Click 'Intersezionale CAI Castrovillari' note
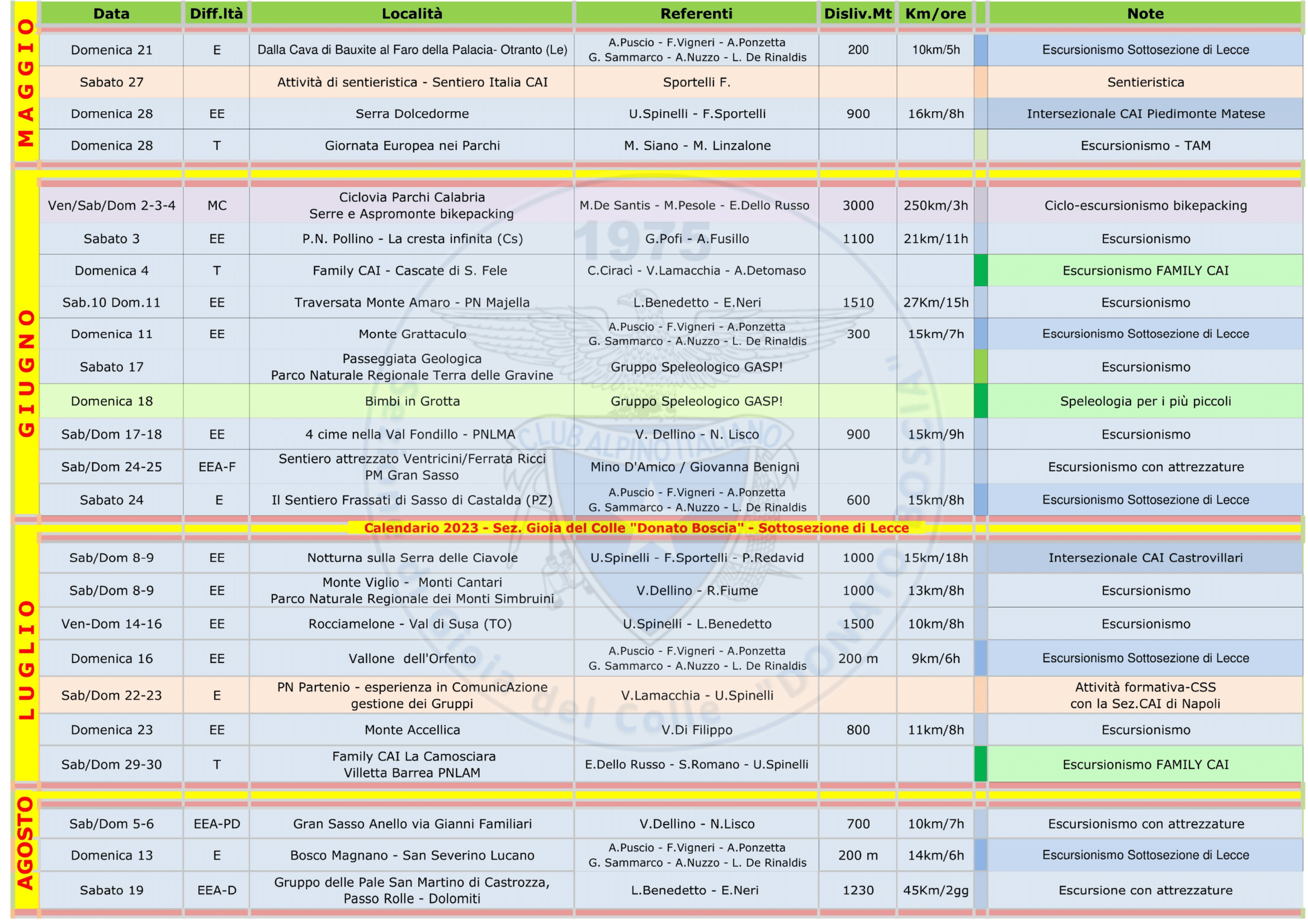This screenshot has height=924, width=1308. [x=1146, y=558]
